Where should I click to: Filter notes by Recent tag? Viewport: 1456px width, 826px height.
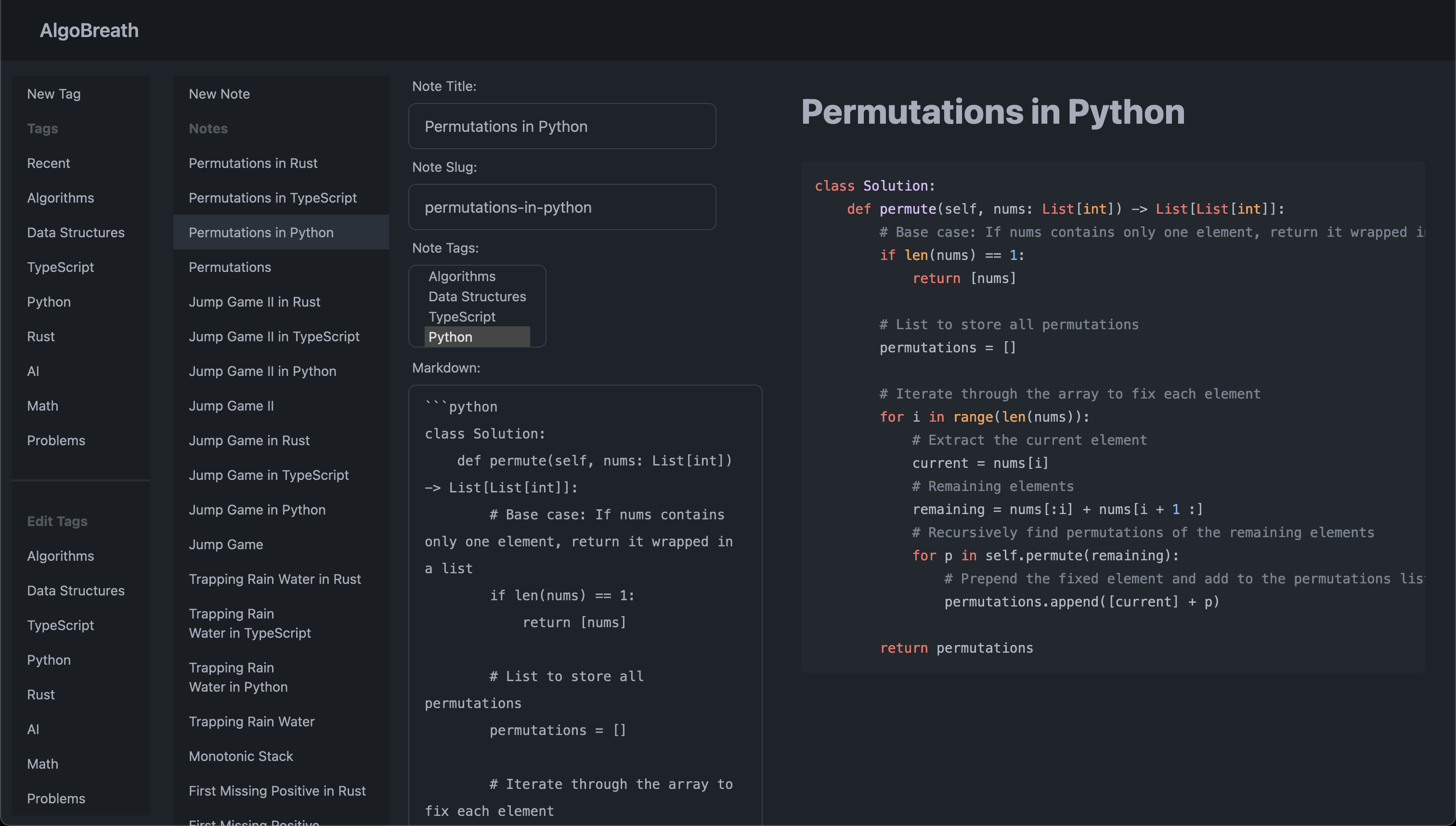pyautogui.click(x=48, y=163)
